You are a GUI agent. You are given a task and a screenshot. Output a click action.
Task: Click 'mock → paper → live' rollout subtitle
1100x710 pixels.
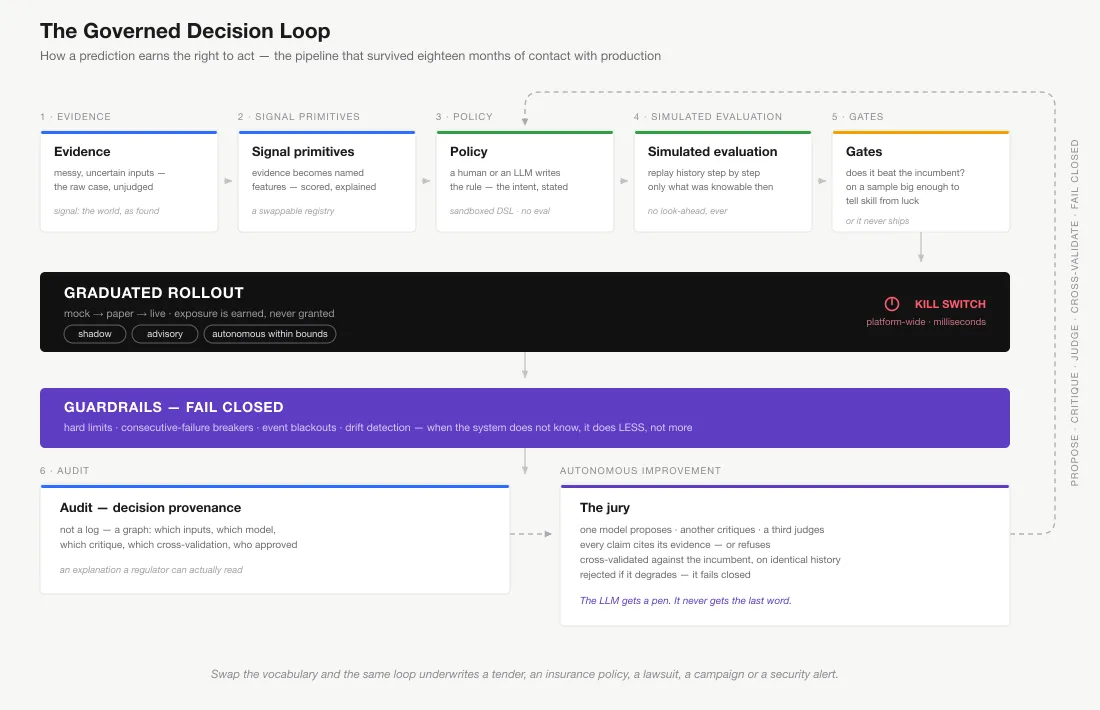pyautogui.click(x=199, y=314)
